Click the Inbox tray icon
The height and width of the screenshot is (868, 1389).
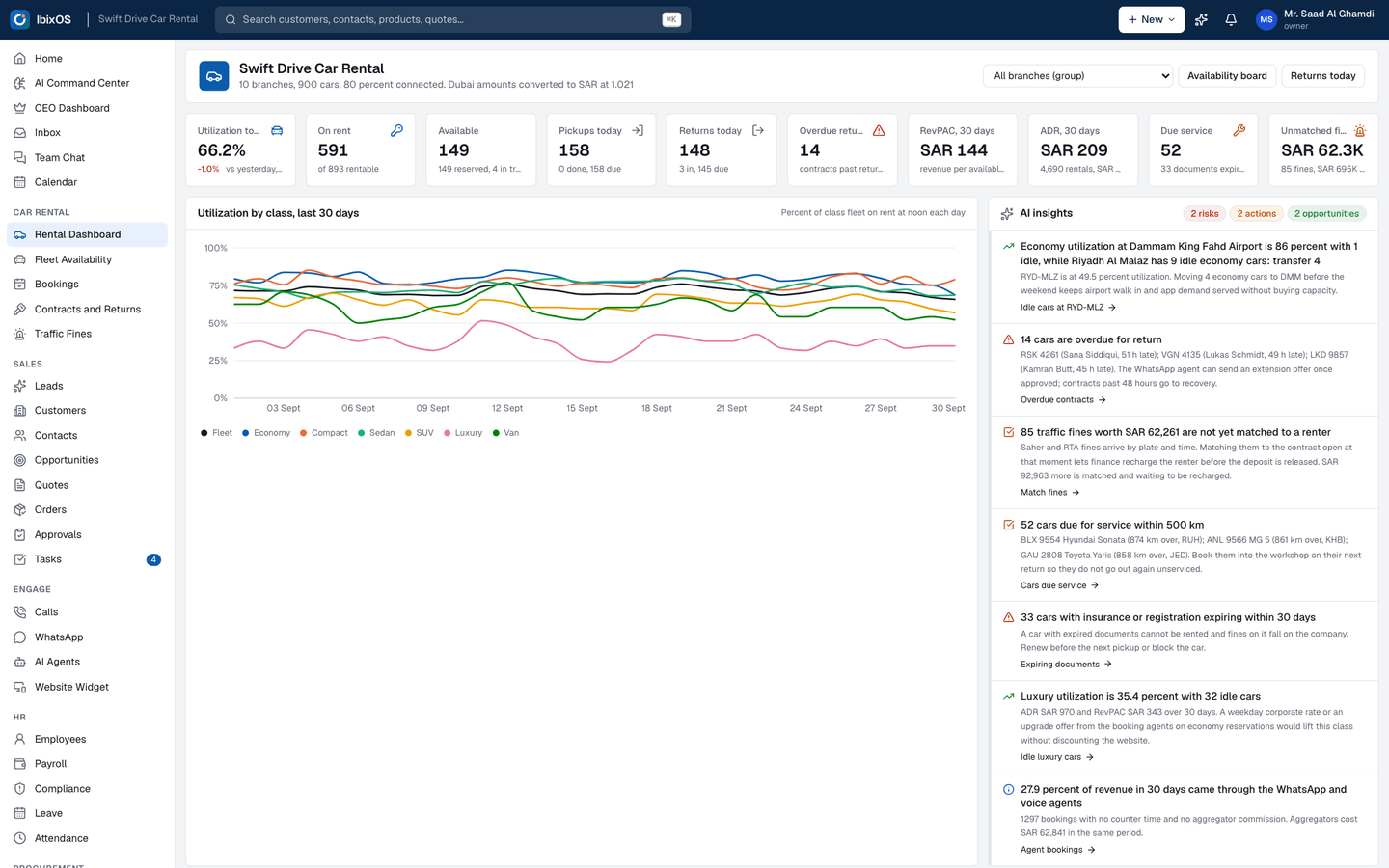coord(19,133)
